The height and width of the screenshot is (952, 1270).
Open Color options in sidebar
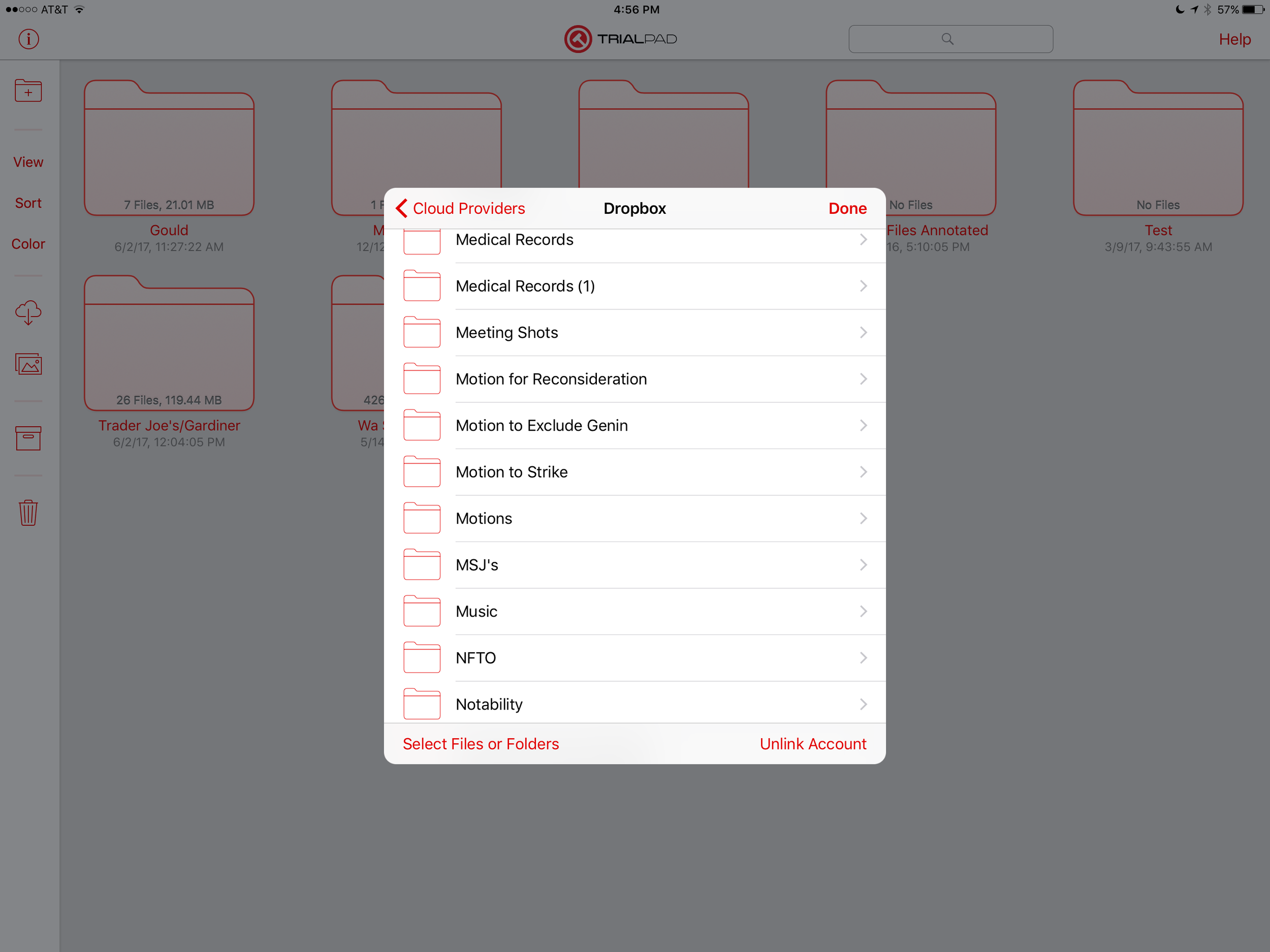point(28,244)
